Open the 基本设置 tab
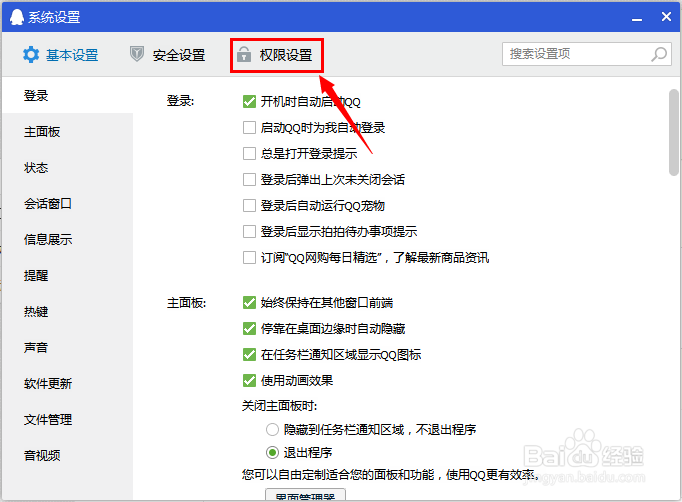Image resolution: width=682 pixels, height=502 pixels. 60,55
